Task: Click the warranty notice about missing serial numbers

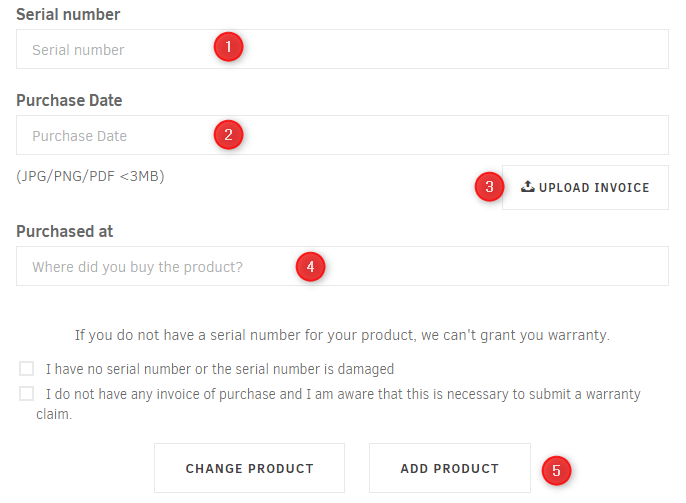Action: [342, 335]
